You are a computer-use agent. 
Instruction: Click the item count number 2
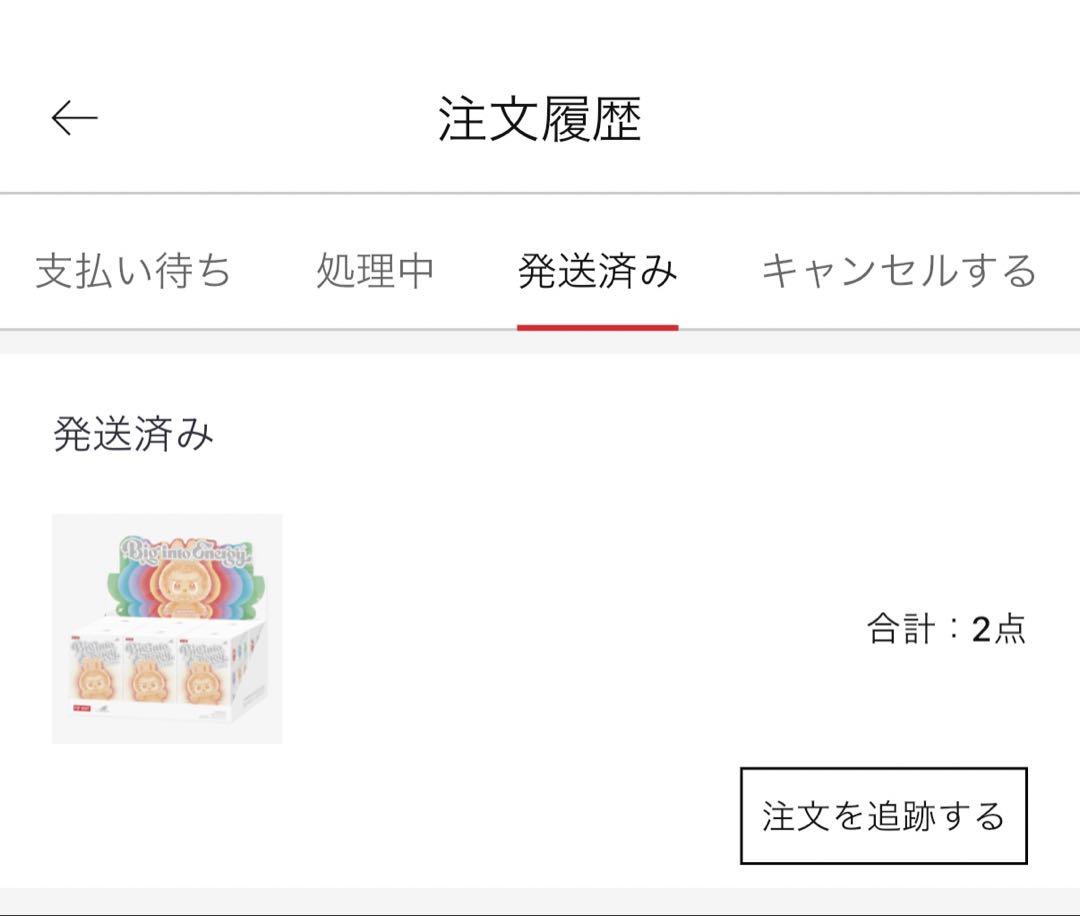point(981,629)
